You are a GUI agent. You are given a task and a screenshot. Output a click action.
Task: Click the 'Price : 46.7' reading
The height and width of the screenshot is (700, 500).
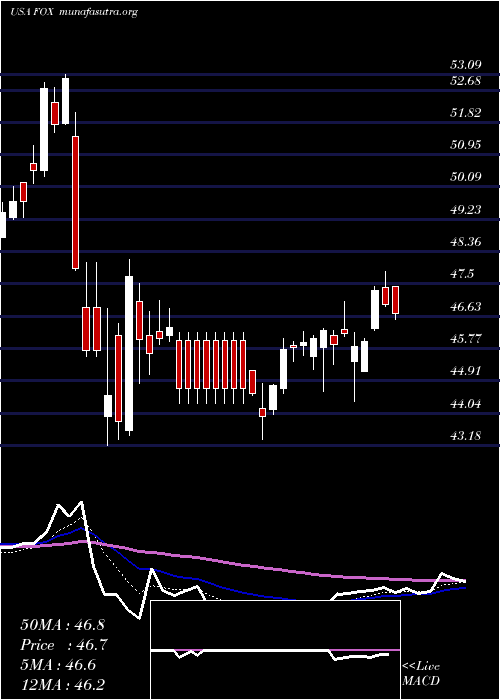pyautogui.click(x=62, y=645)
